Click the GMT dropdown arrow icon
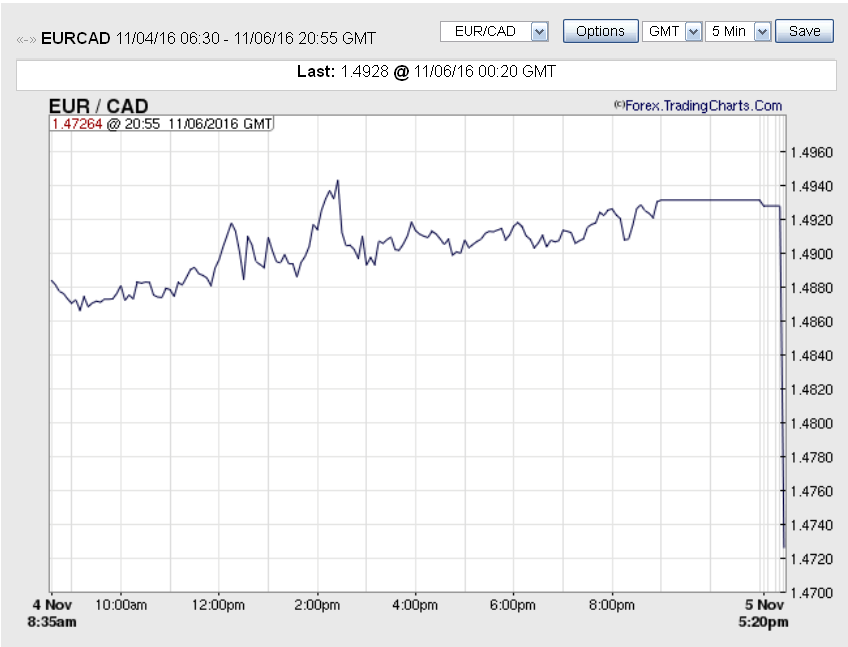The width and height of the screenshot is (848, 647). [x=693, y=32]
